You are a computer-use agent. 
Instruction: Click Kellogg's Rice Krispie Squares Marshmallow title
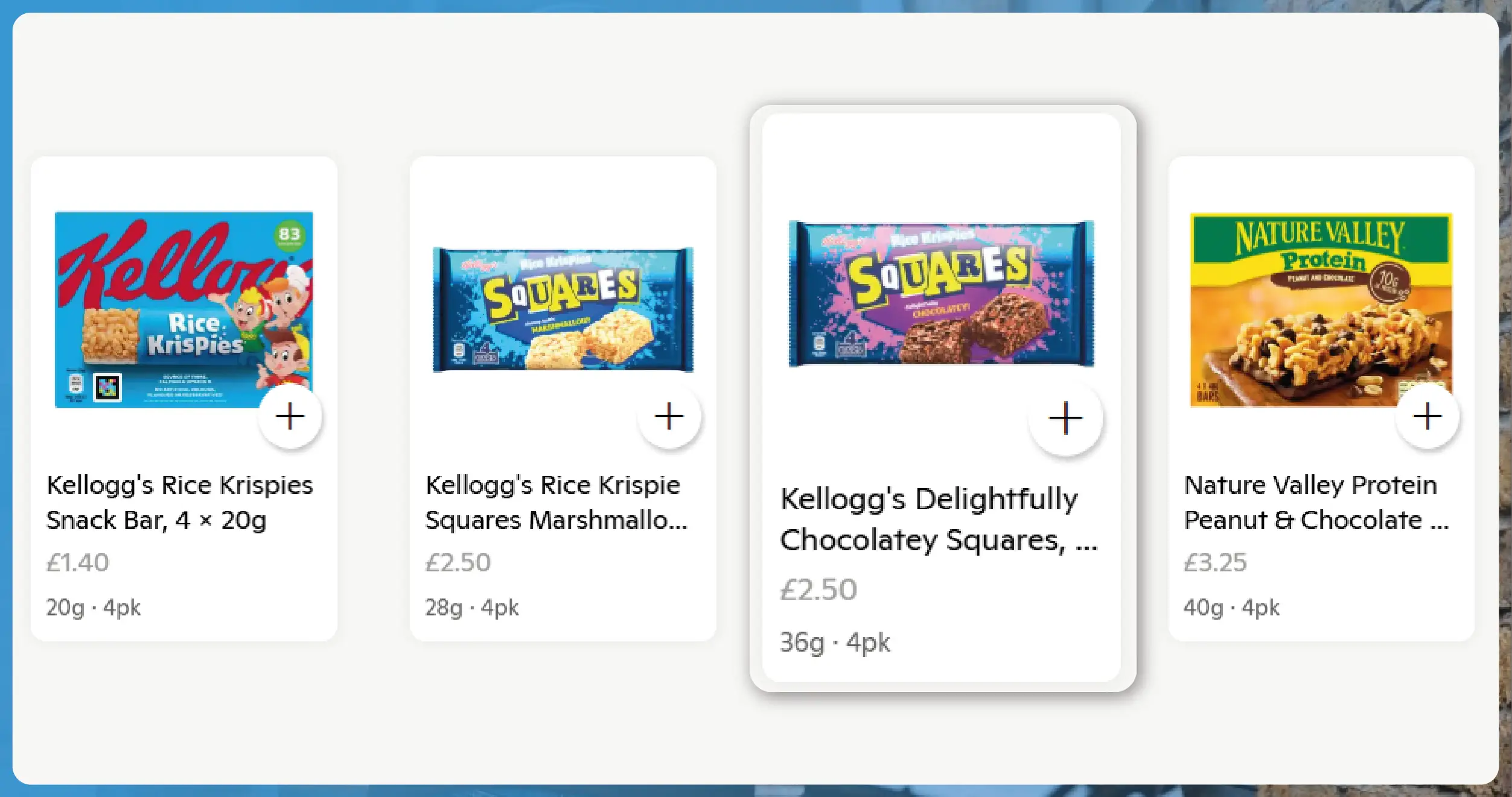[x=555, y=503]
